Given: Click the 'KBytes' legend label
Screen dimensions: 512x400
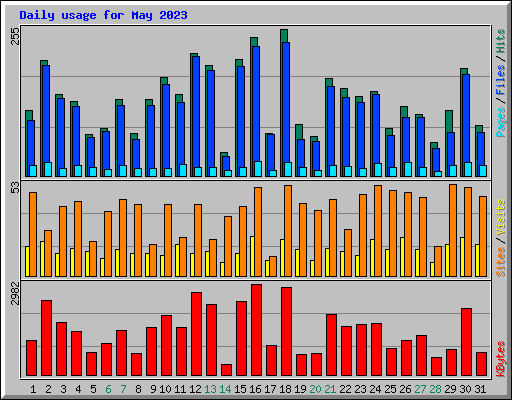Looking at the screenshot, I should (501, 359).
